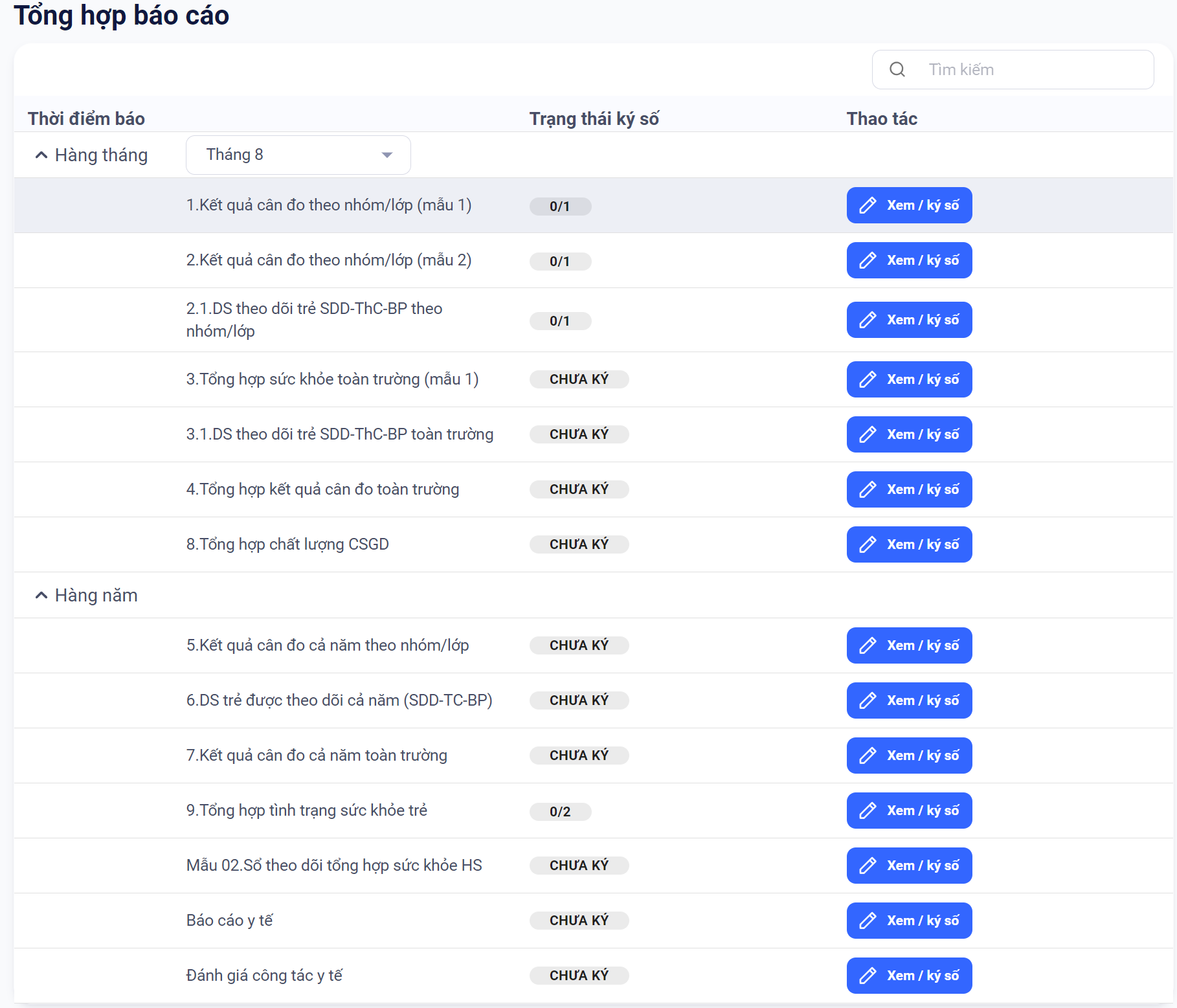Click the search magnifier icon
This screenshot has width=1177, height=1008.
pyautogui.click(x=897, y=69)
